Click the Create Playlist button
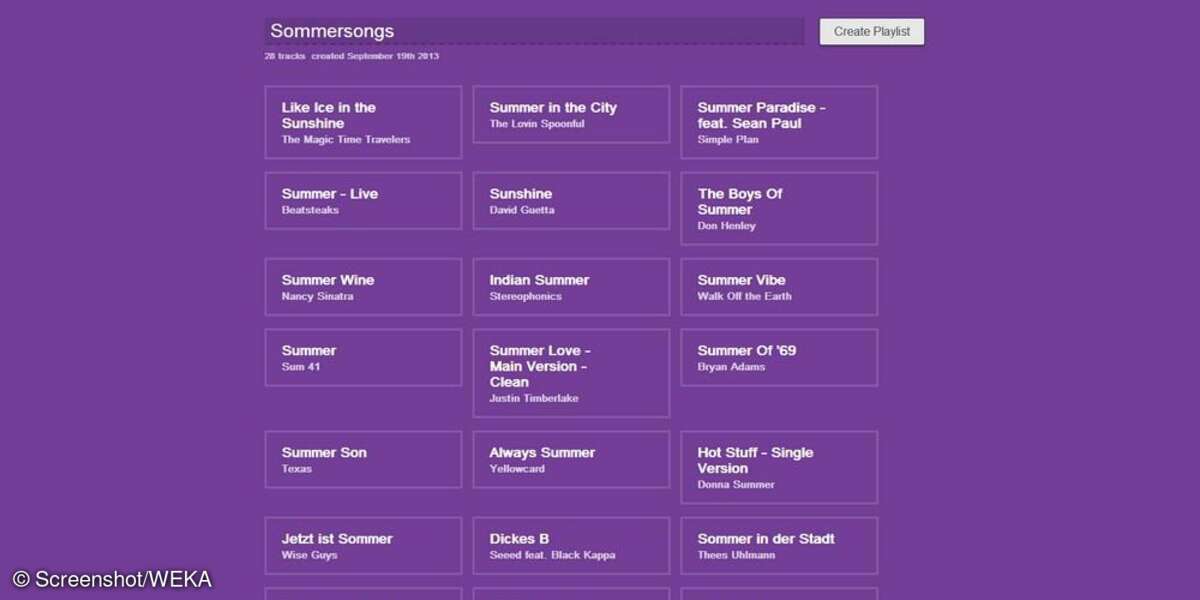The image size is (1200, 600). point(872,31)
